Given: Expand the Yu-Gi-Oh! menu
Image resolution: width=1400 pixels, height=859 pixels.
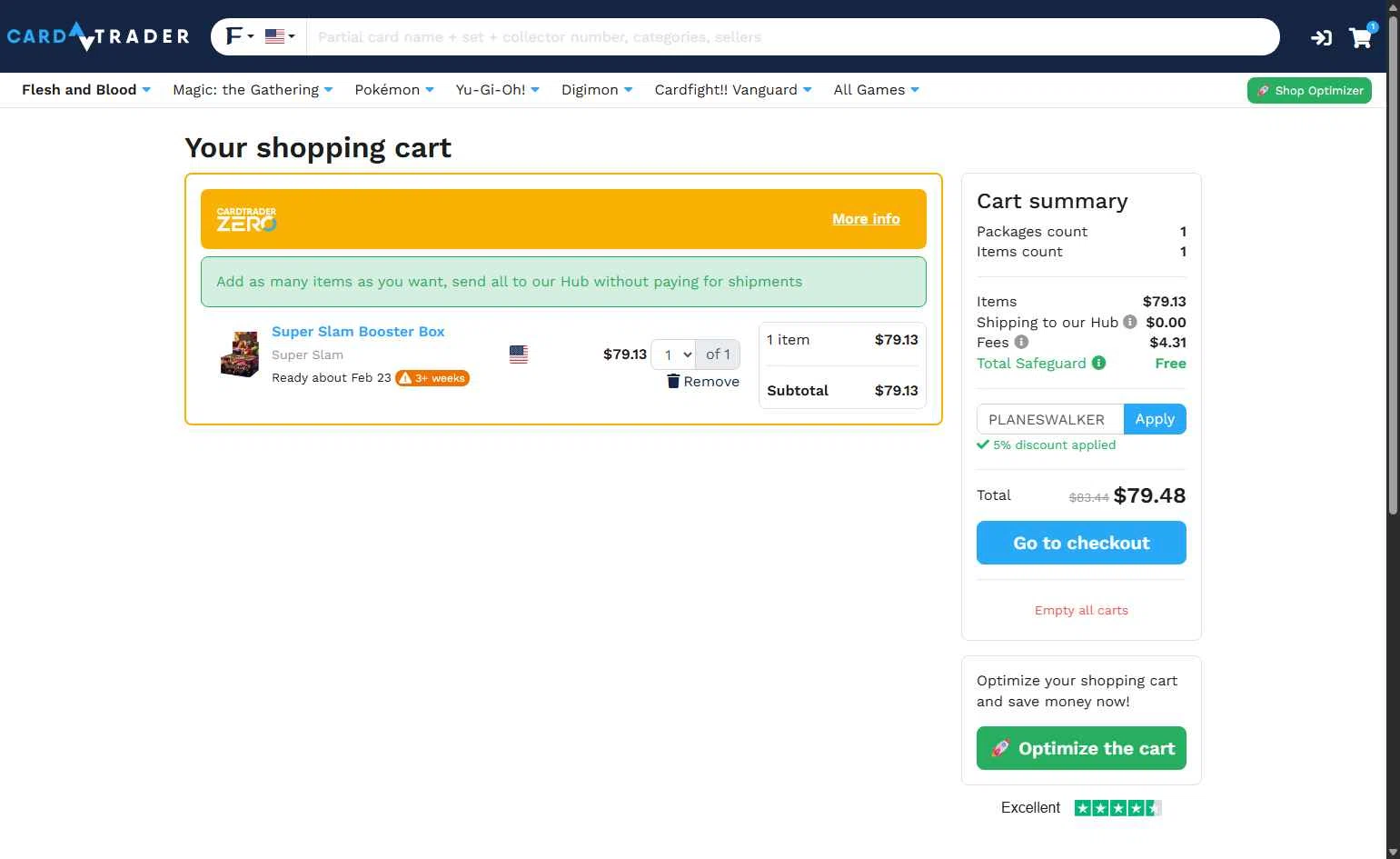Looking at the screenshot, I should (498, 90).
